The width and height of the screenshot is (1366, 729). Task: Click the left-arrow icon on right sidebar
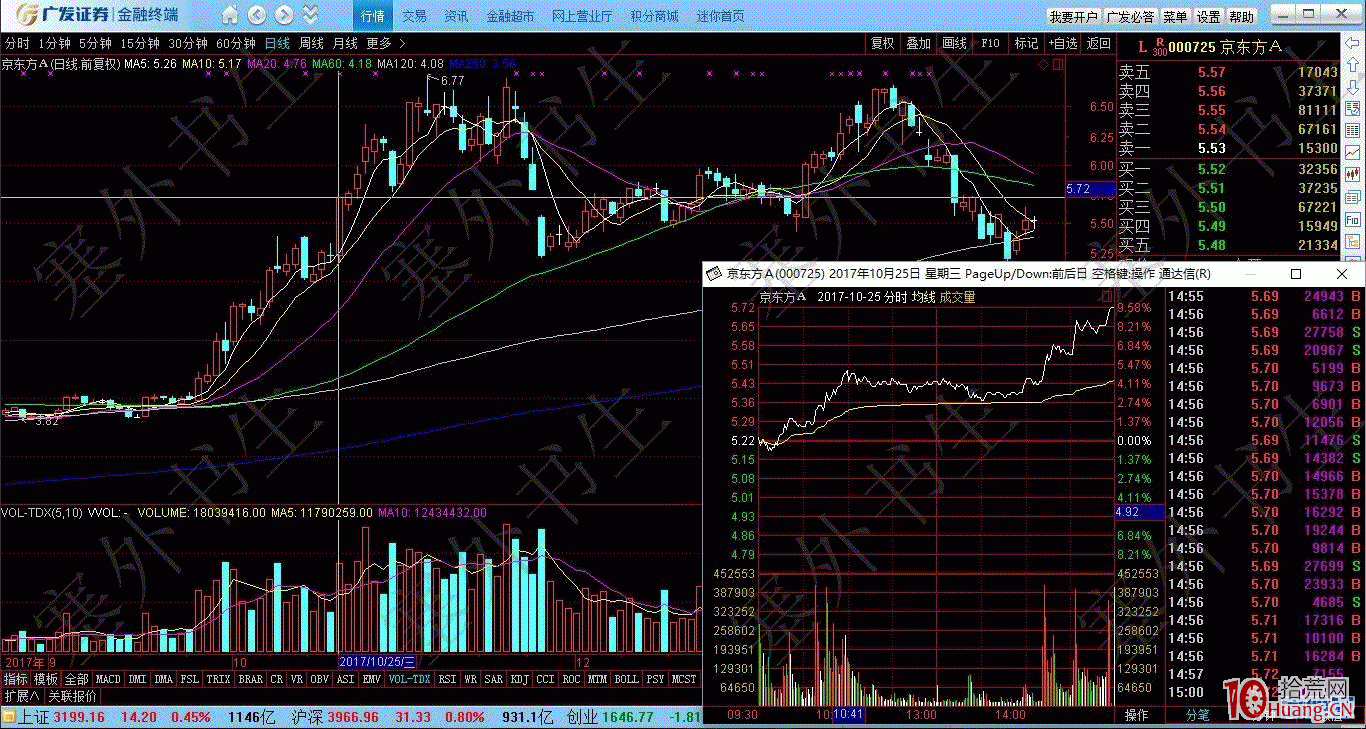tap(1351, 44)
